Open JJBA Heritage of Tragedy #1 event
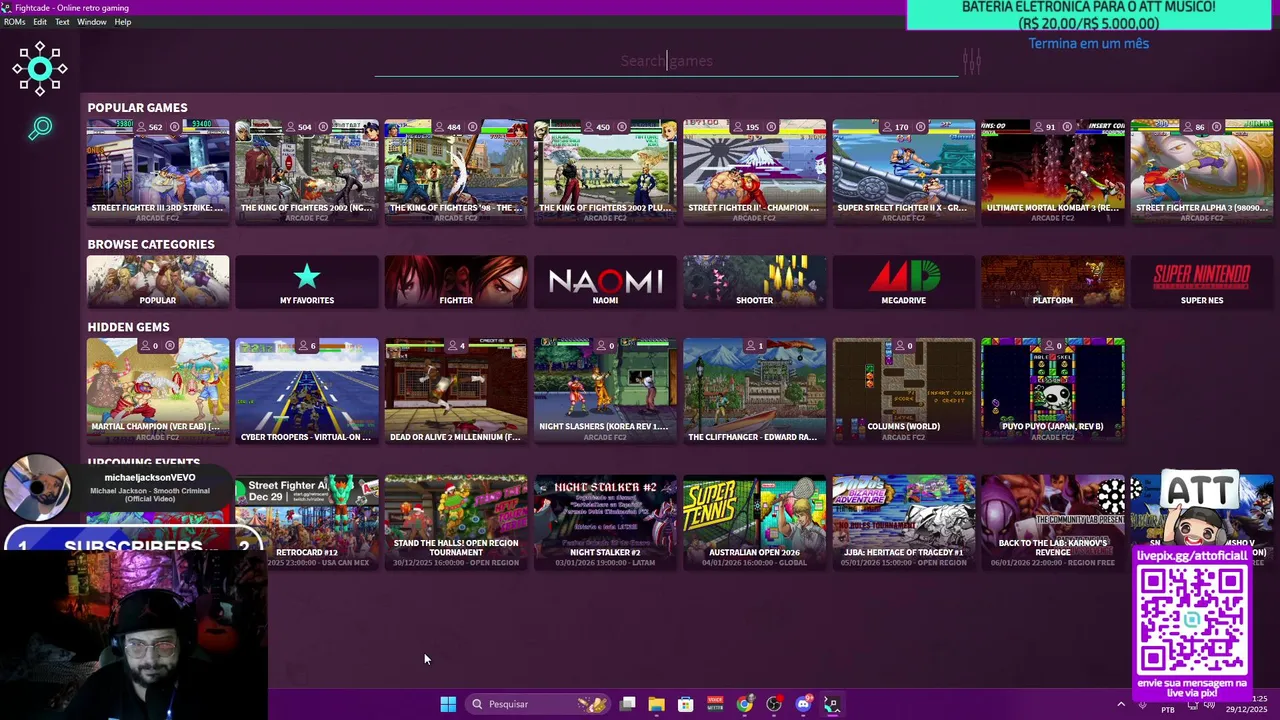This screenshot has height=720, width=1280. [x=903, y=522]
